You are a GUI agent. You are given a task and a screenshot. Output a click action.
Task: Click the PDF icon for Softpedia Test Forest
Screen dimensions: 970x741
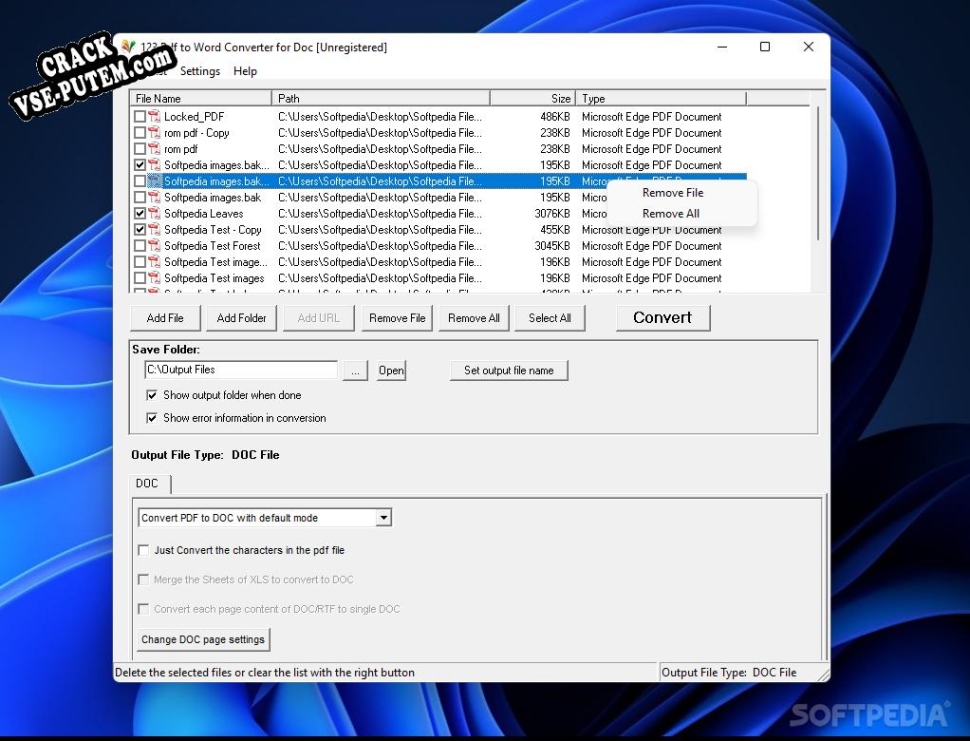154,246
